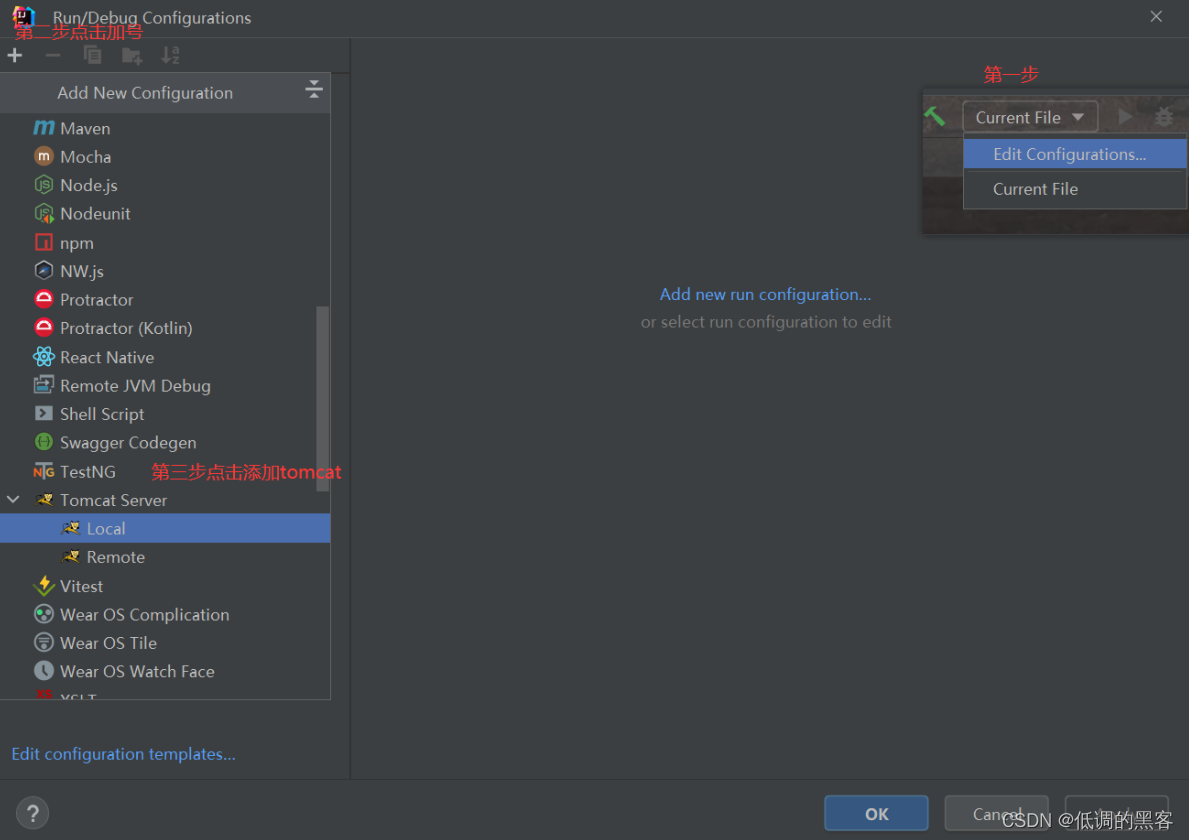Click the Add new run configuration link
Image resolution: width=1189 pixels, height=840 pixels.
coord(765,294)
